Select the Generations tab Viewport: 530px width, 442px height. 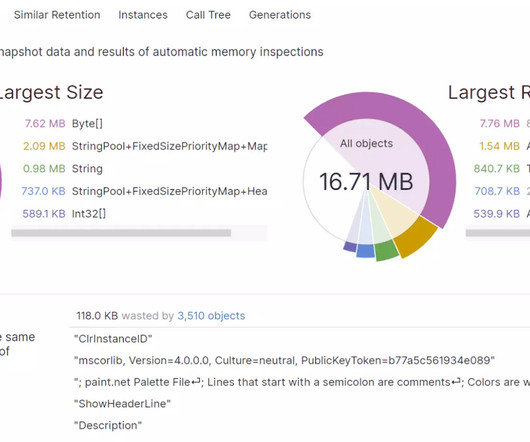coord(280,15)
